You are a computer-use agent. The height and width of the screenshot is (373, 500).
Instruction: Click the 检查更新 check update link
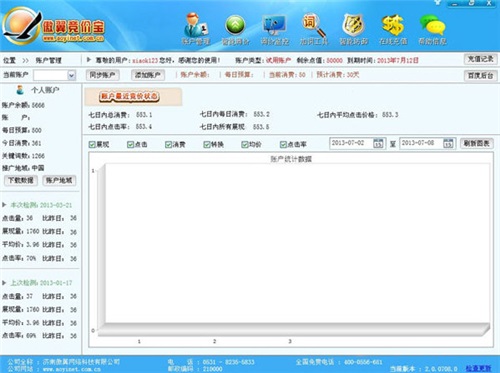[x=478, y=368]
